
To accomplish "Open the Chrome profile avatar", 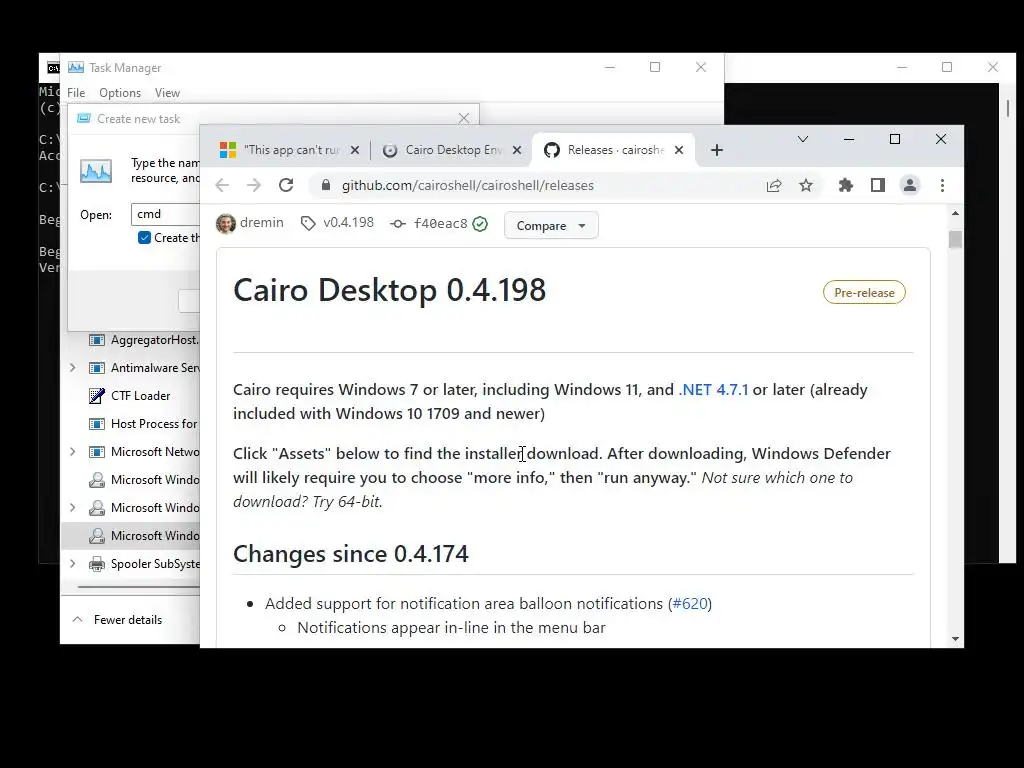I will point(910,185).
